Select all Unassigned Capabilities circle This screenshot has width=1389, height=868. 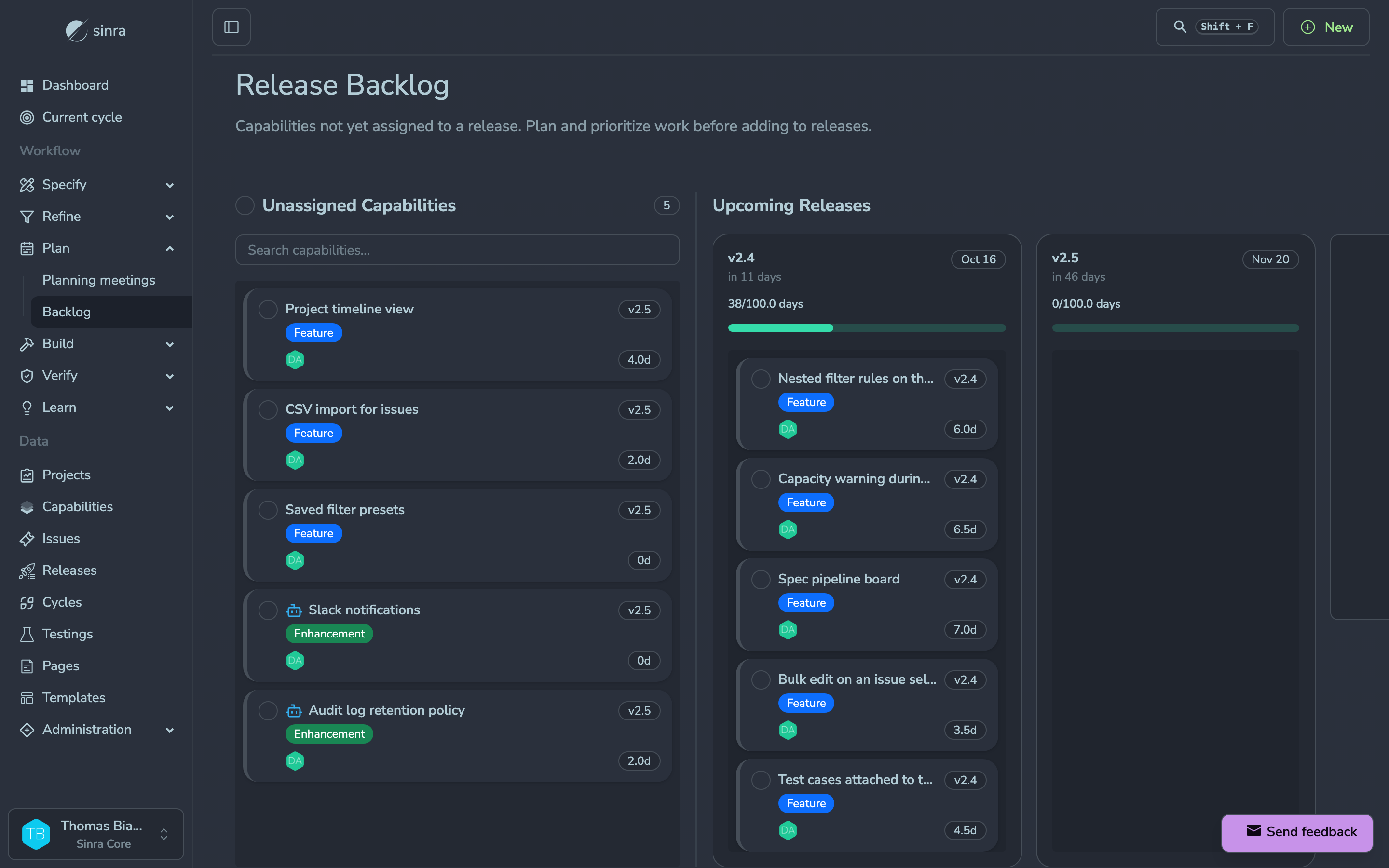point(245,205)
